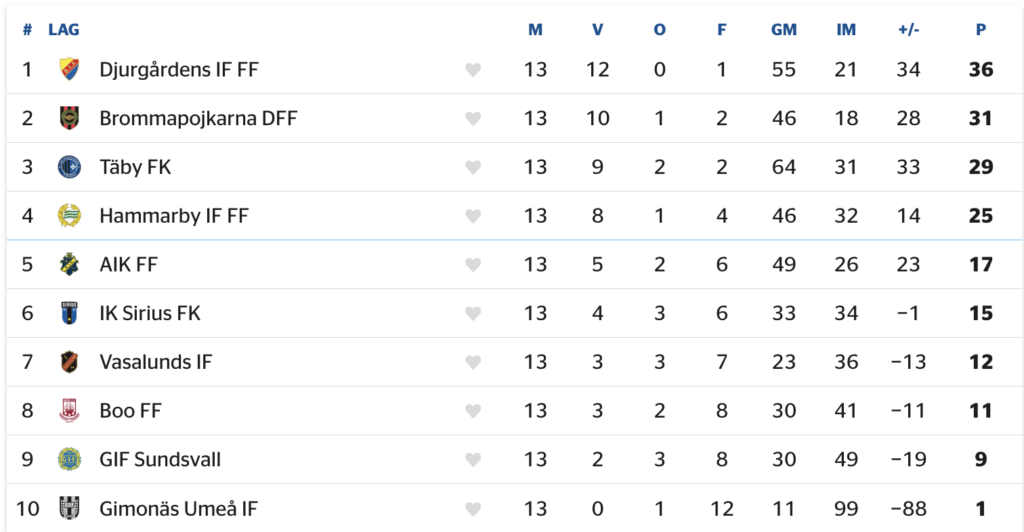Click Djurgårdens IF FF's 36 points value
Viewport: 1024px width, 532px height.
pyautogui.click(x=981, y=70)
